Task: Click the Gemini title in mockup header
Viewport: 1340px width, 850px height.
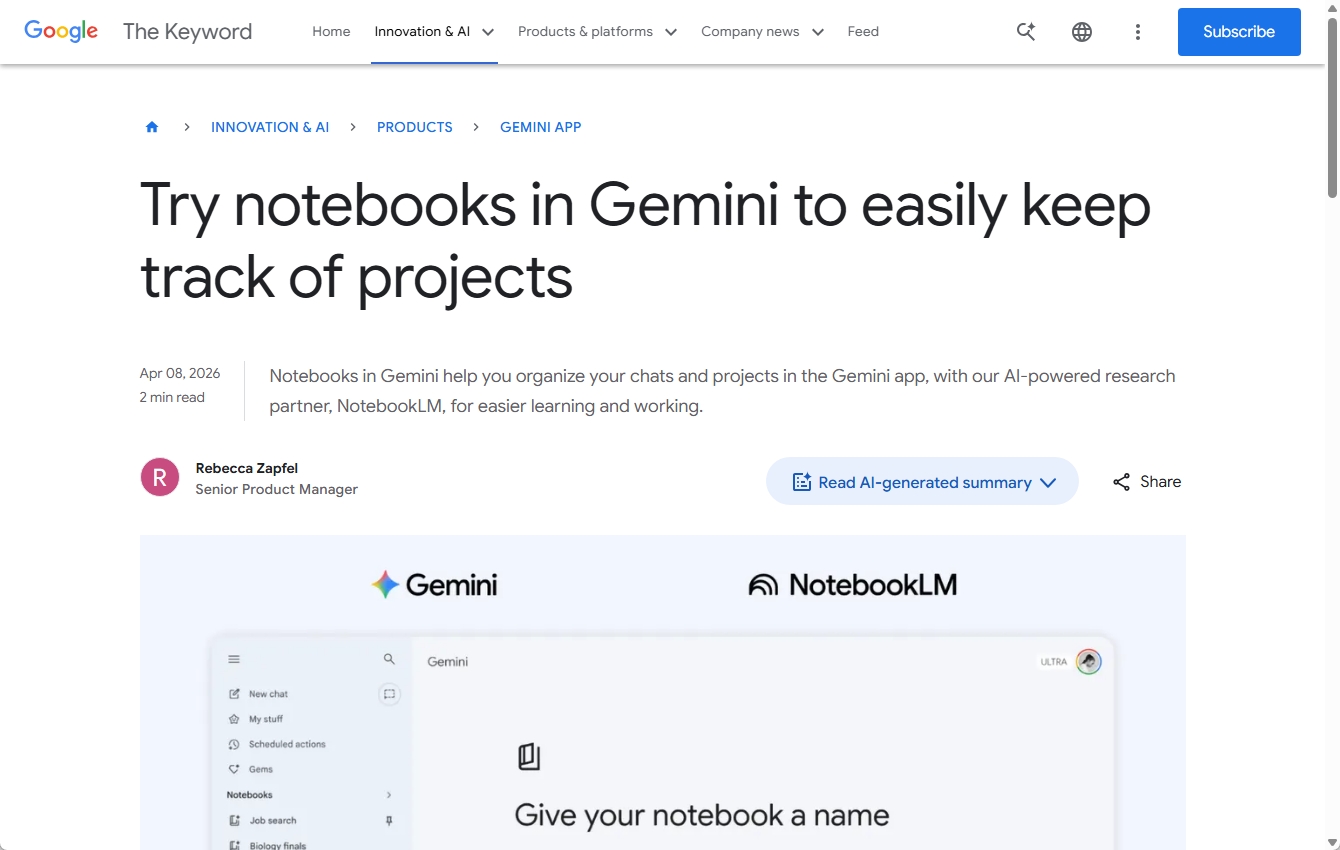Action: [x=448, y=661]
